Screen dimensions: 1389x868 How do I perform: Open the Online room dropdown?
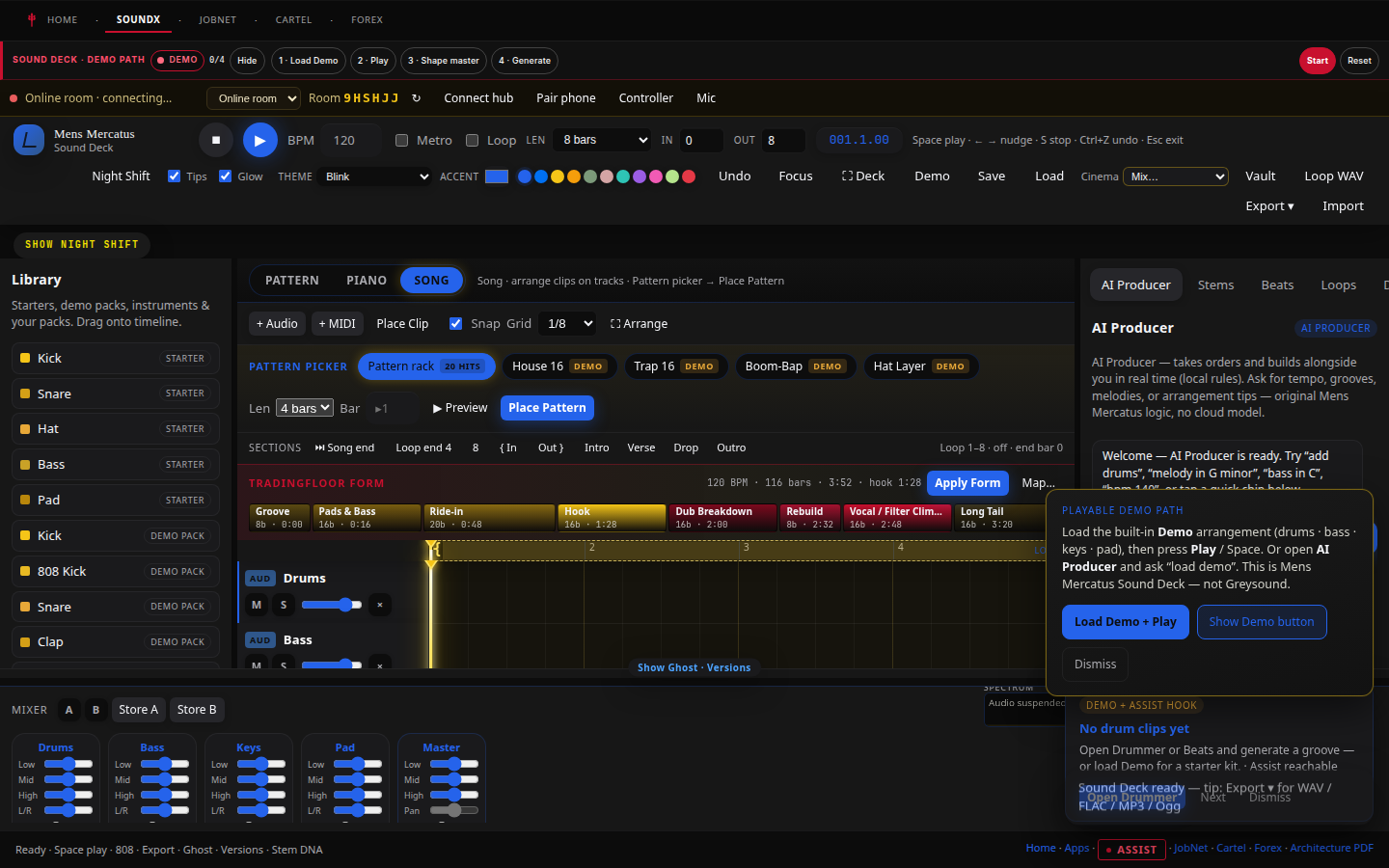(x=254, y=98)
